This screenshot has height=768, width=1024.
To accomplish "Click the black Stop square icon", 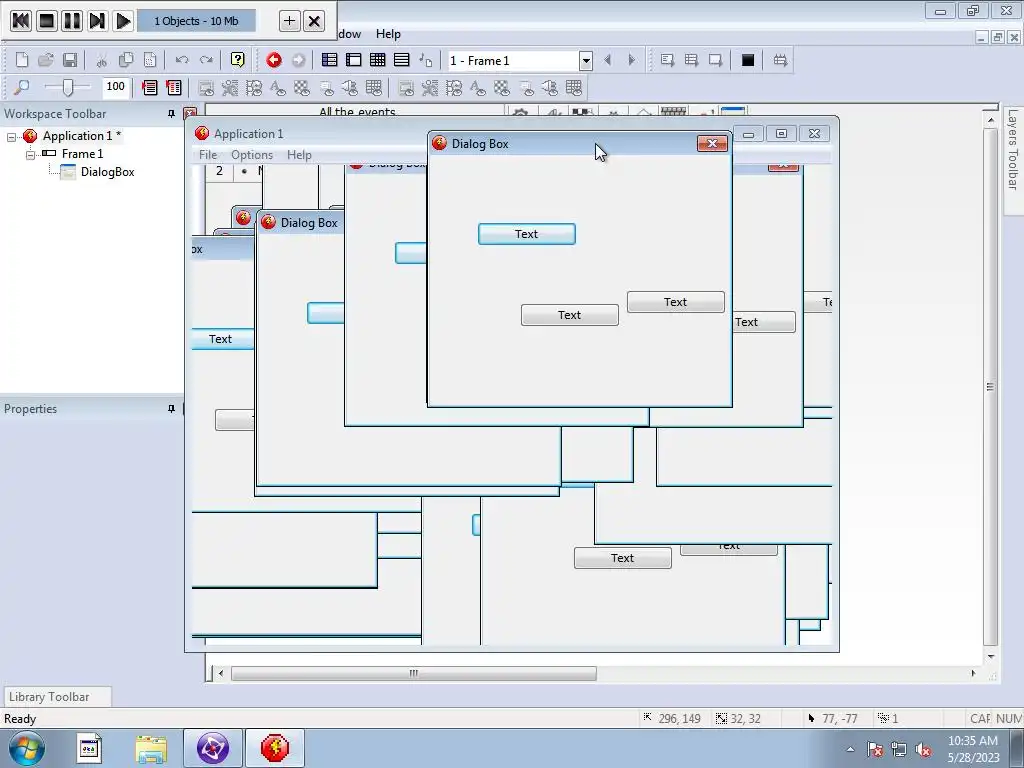I will coord(748,61).
